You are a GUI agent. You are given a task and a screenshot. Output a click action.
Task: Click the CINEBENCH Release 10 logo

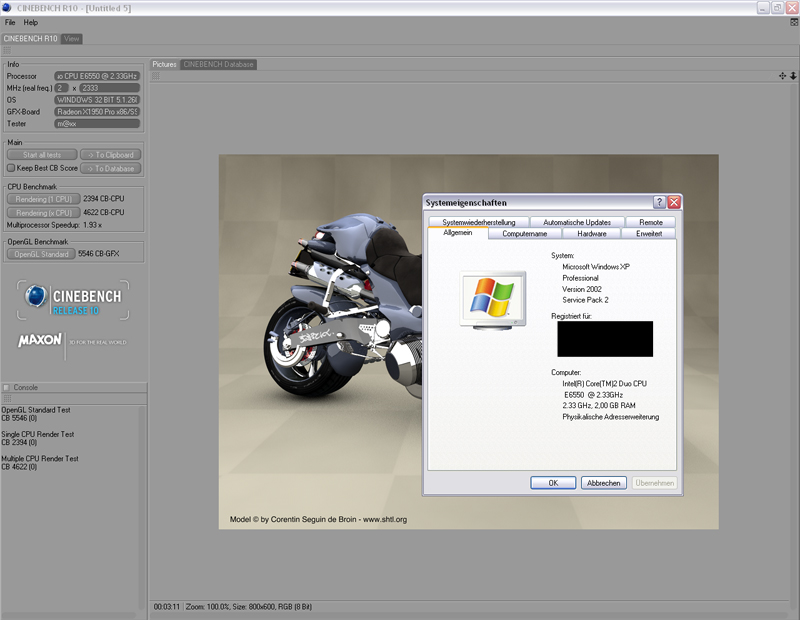pos(73,300)
